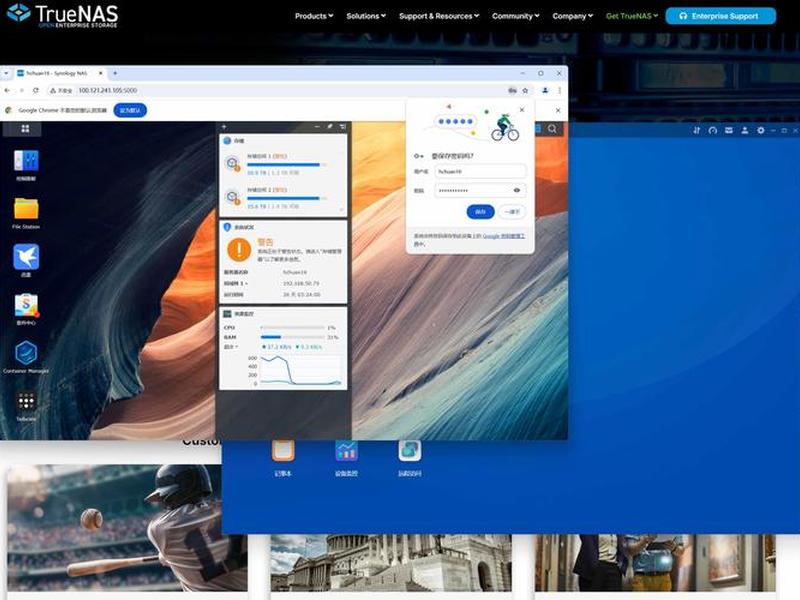Image resolution: width=800 pixels, height=600 pixels.
Task: Click the browser address bar URL
Action: pyautogui.click(x=108, y=90)
